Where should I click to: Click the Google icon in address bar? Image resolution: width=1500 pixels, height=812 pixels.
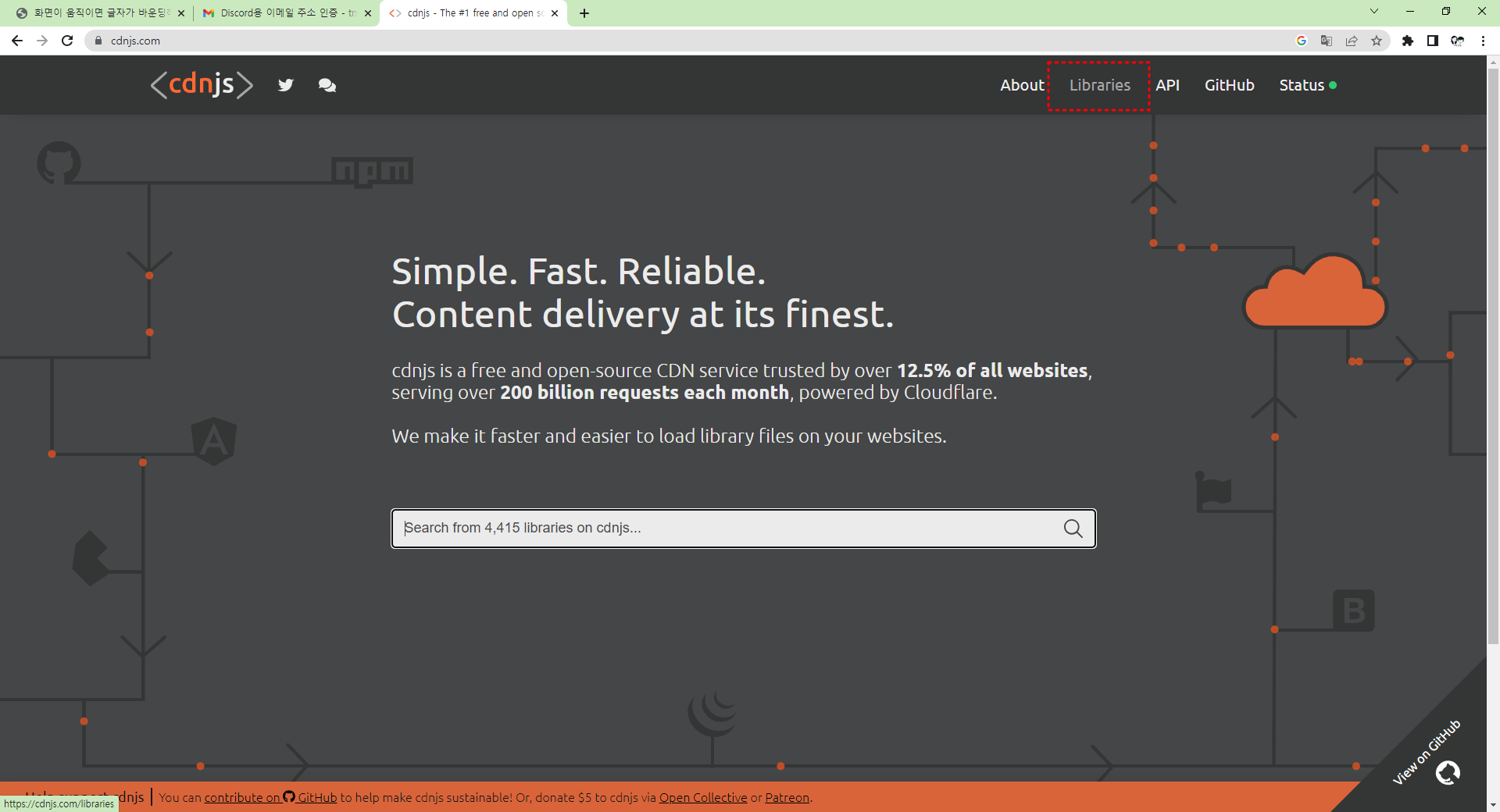click(x=1302, y=41)
